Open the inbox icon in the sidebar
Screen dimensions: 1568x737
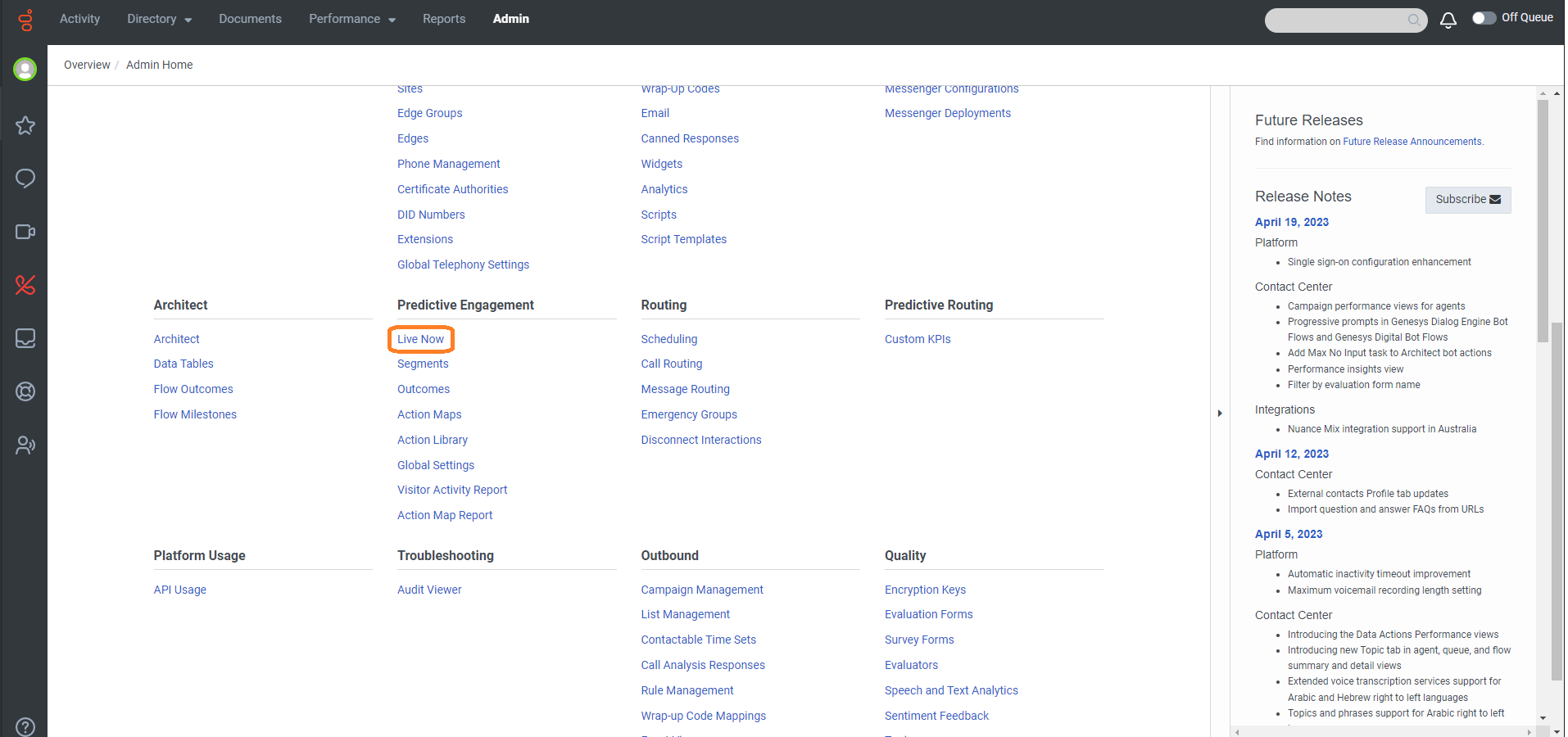[x=25, y=337]
